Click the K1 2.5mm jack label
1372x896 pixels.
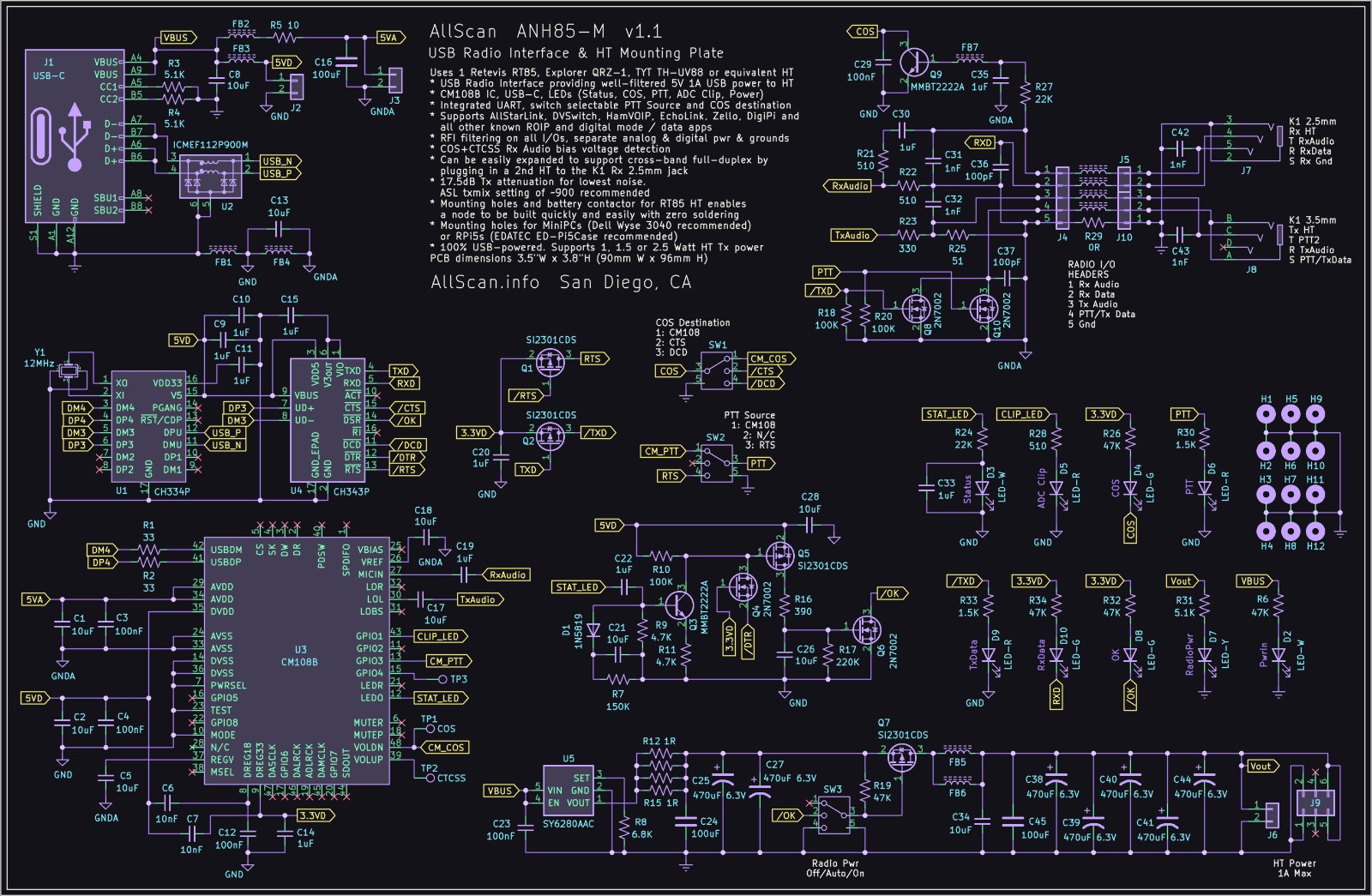pos(1312,122)
